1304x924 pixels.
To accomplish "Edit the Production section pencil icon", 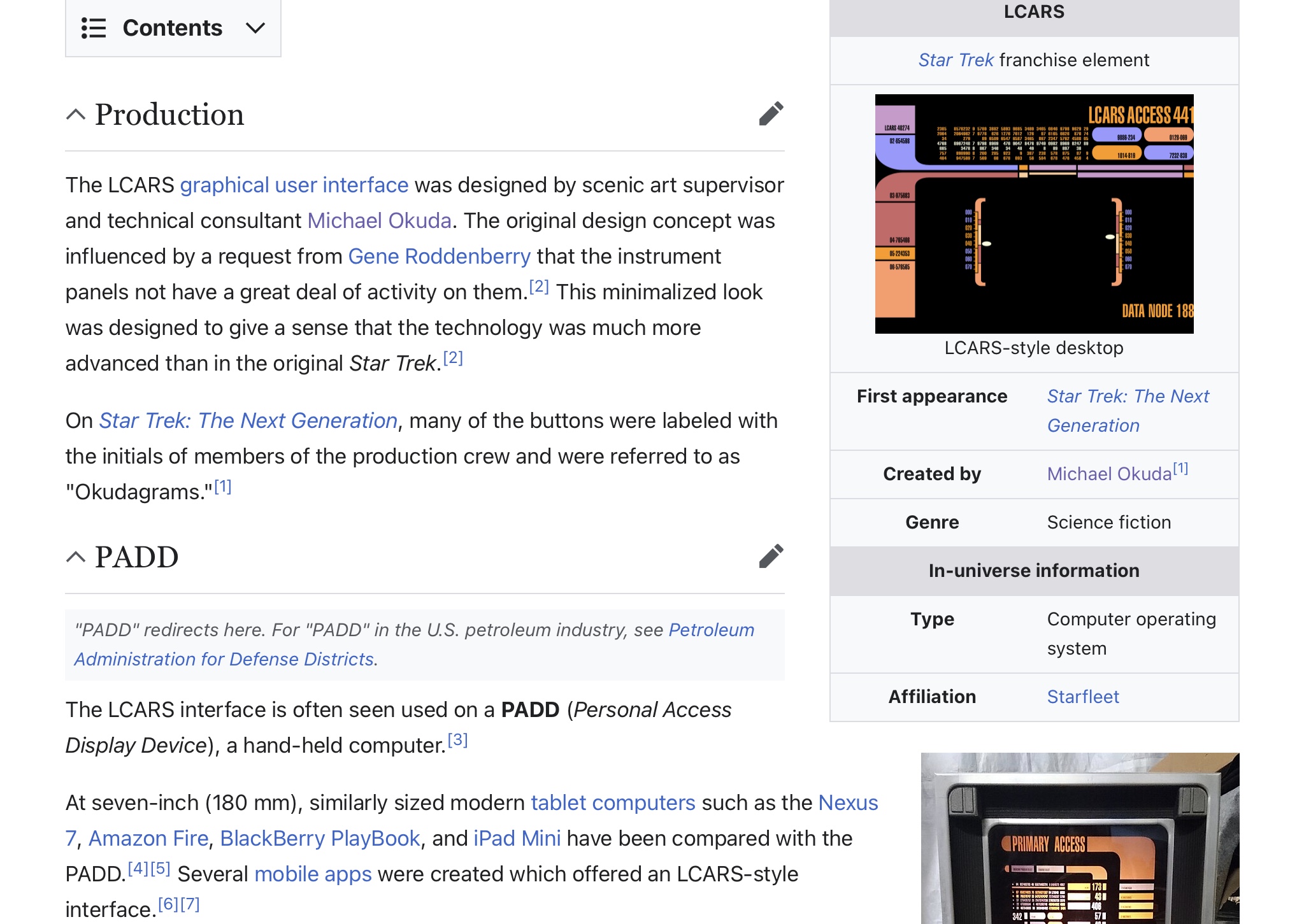I will (x=771, y=114).
